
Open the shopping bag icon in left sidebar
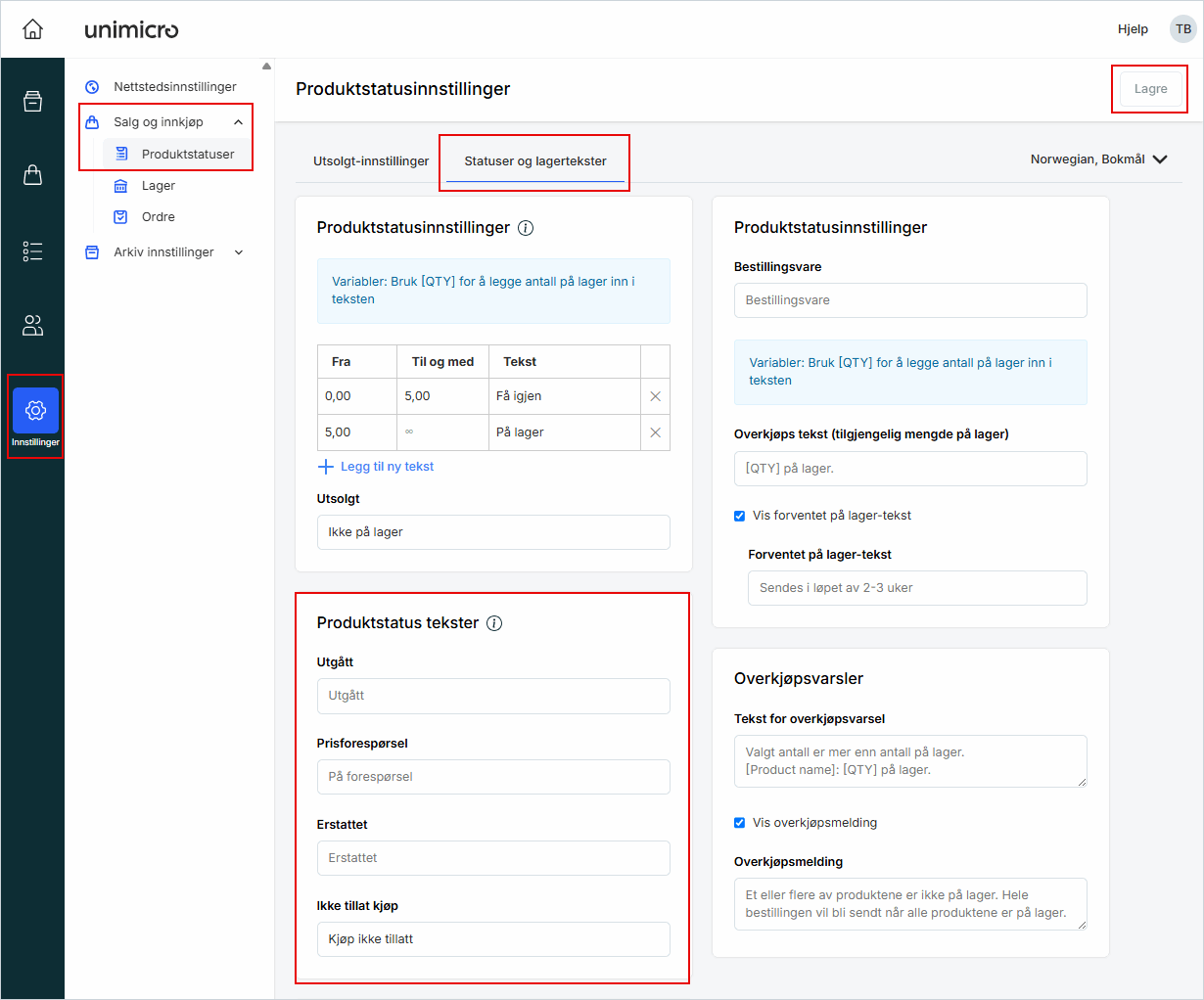coord(32,175)
